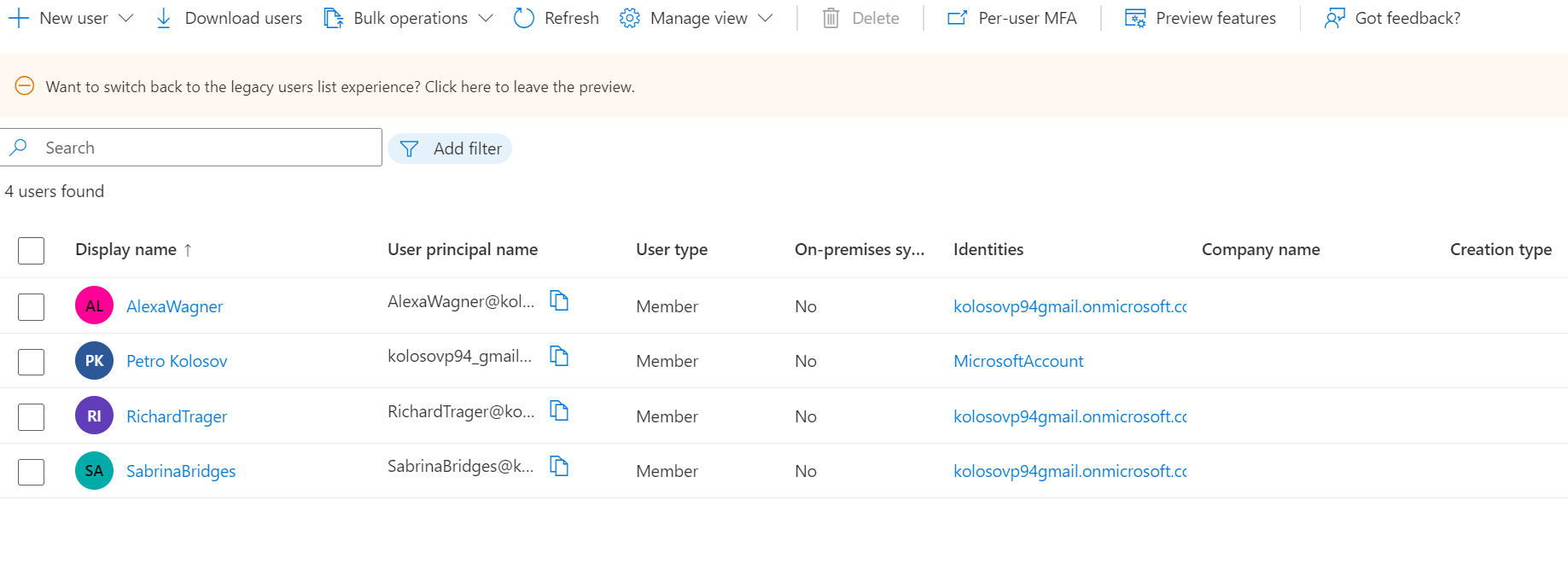Click the Per-user MFA icon

958,18
